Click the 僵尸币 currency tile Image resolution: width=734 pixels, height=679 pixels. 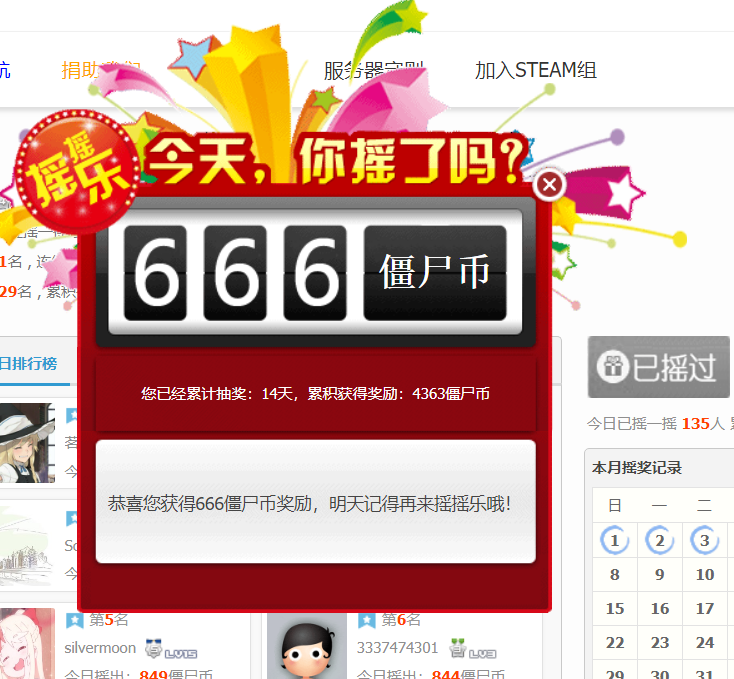click(435, 272)
